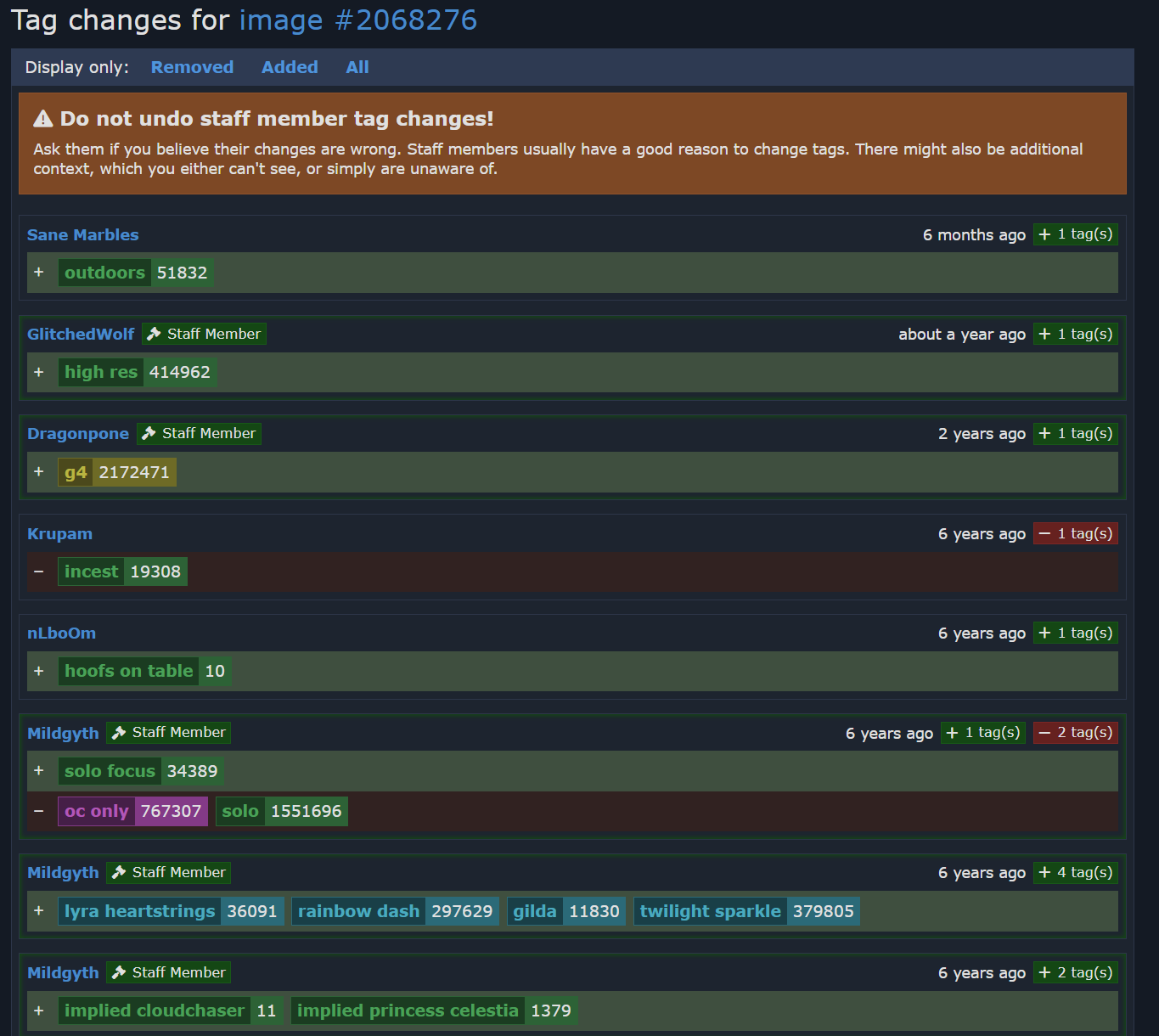The image size is (1159, 1036).
Task: Click the gilda tag
Action: 535,911
